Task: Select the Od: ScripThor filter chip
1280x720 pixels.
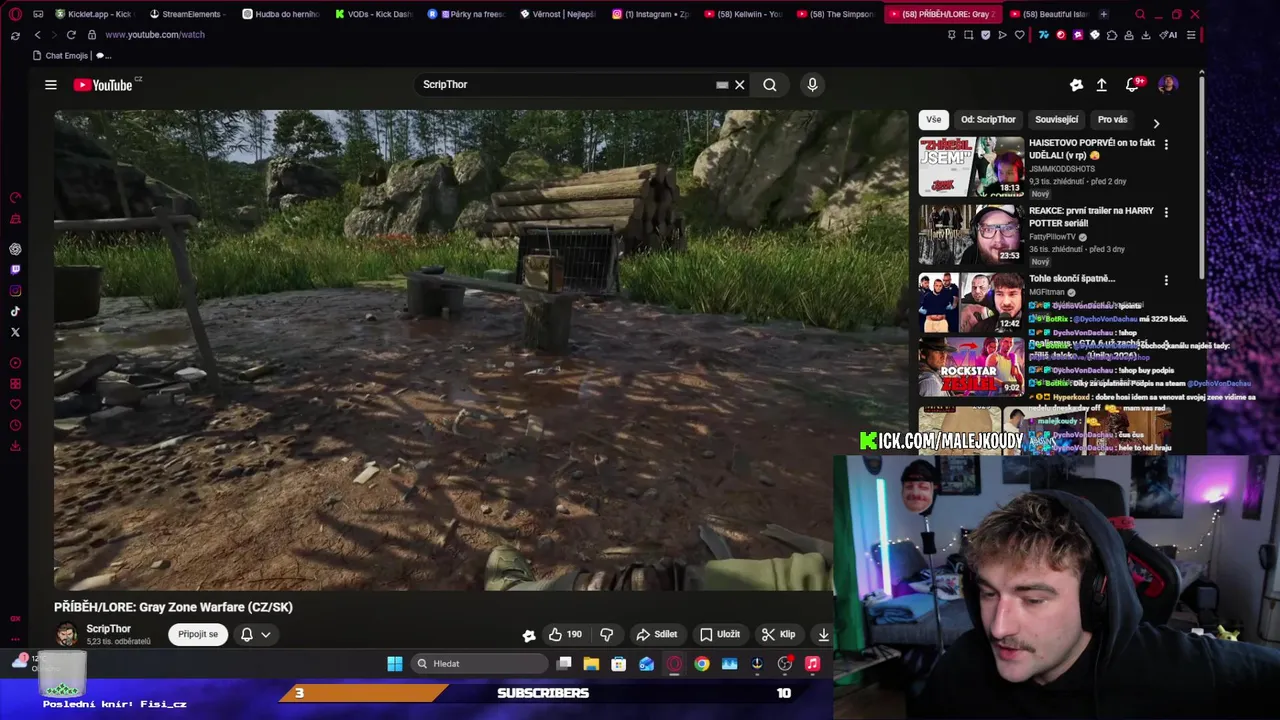Action: pyautogui.click(x=988, y=119)
